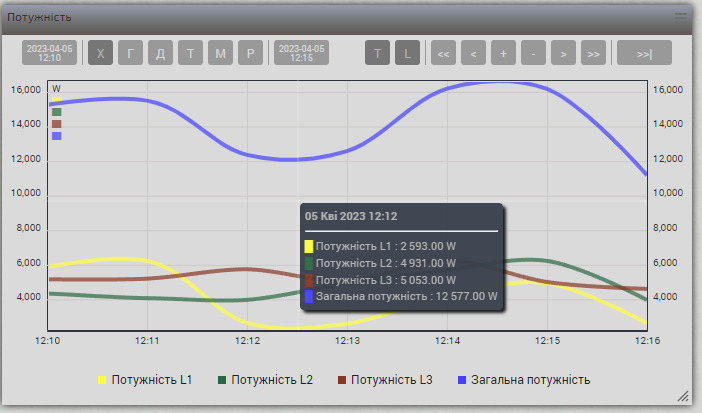702x413 pixels.
Task: Click the green L2 swatch in chart corner
Action: (x=56, y=112)
